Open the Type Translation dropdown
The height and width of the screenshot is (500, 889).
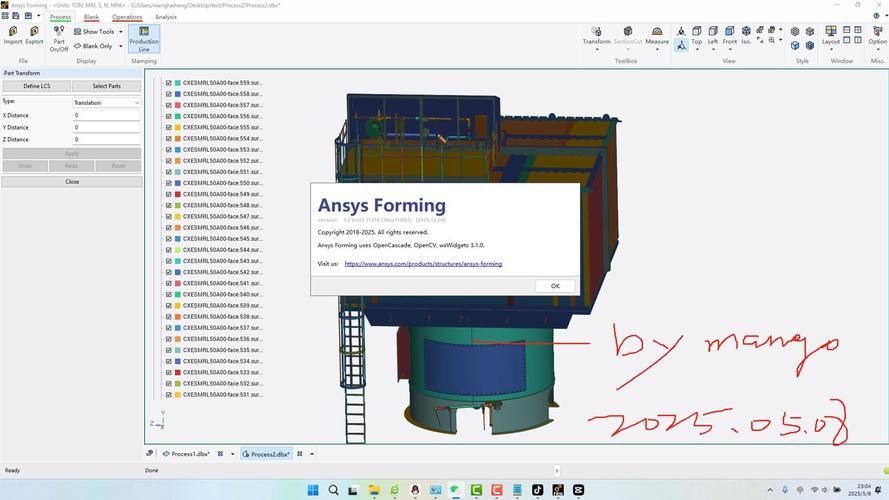point(107,103)
